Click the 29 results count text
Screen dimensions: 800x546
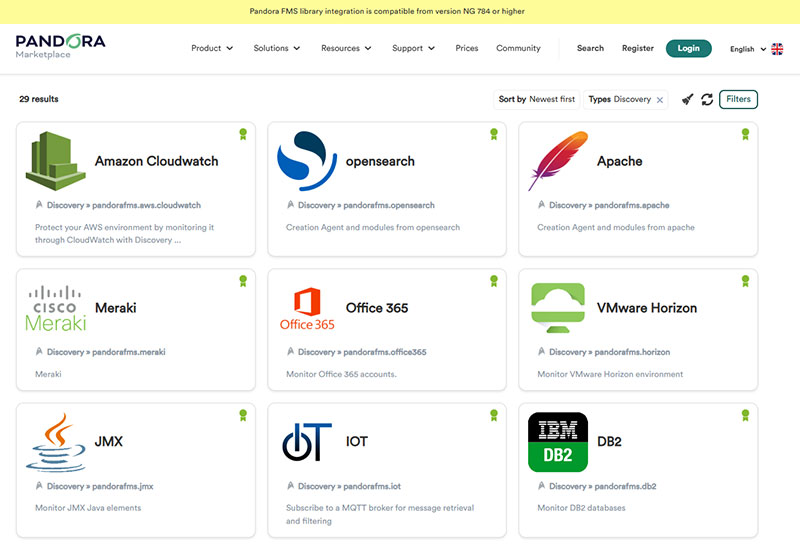click(x=39, y=99)
